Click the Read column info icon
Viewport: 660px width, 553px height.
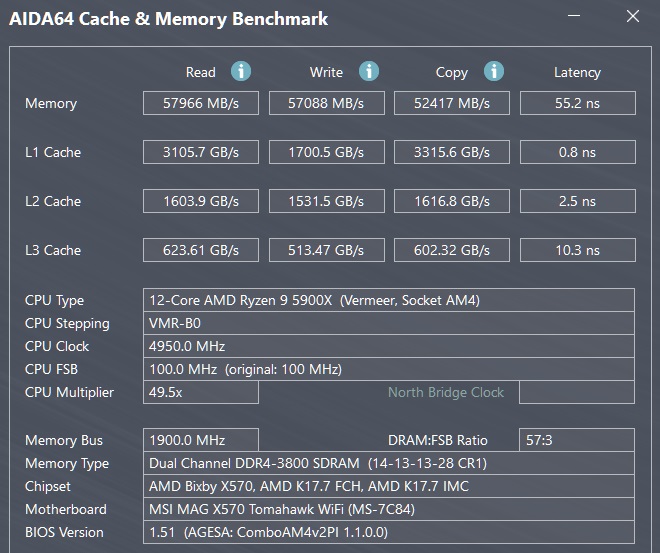point(241,71)
